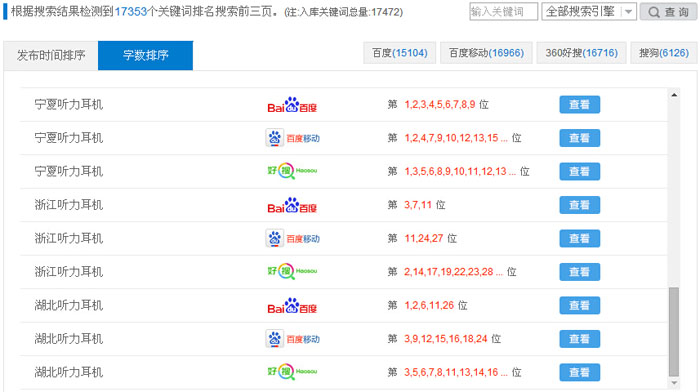The width and height of the screenshot is (700, 392).
Task: Filter by 搜狗(6126)
Action: pos(664,53)
